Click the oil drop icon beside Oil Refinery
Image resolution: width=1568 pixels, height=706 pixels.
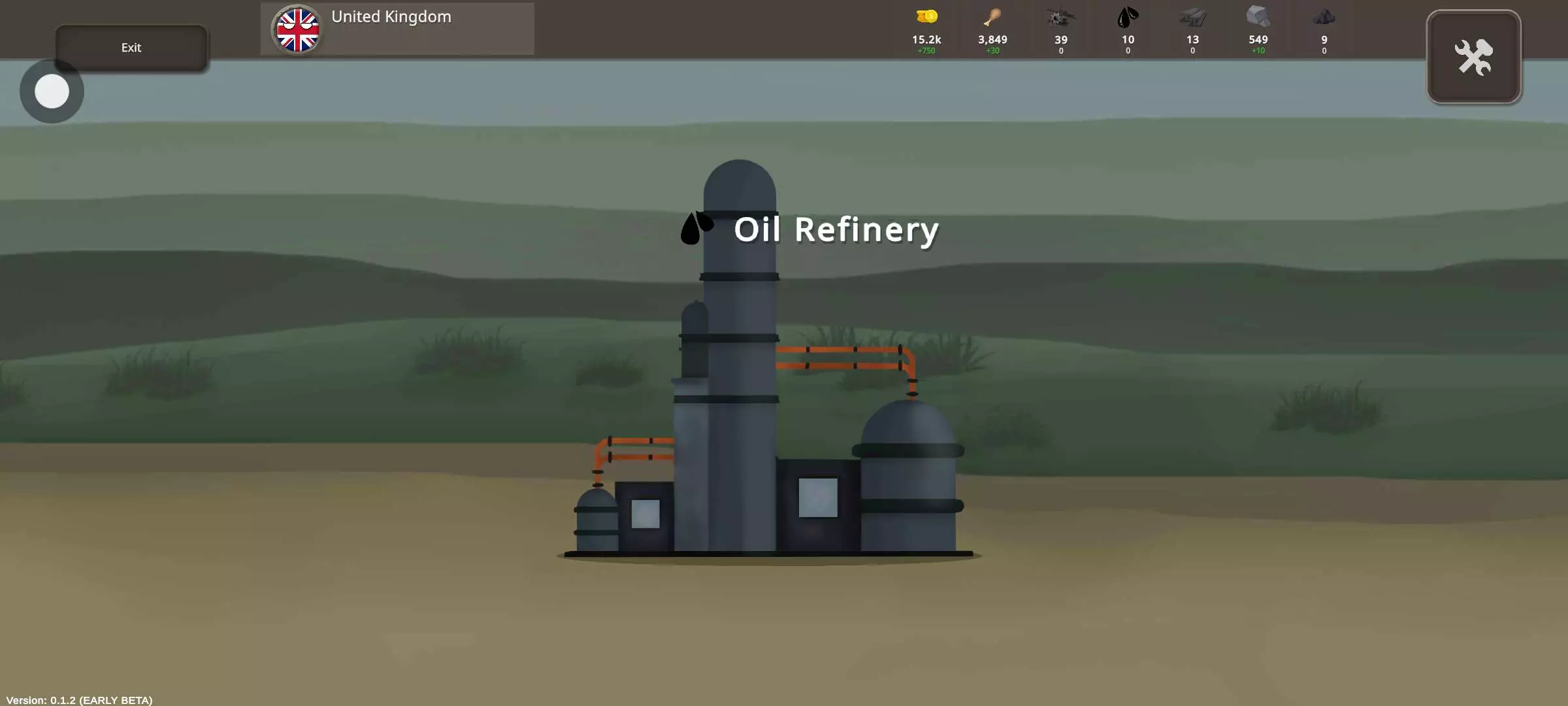point(696,228)
